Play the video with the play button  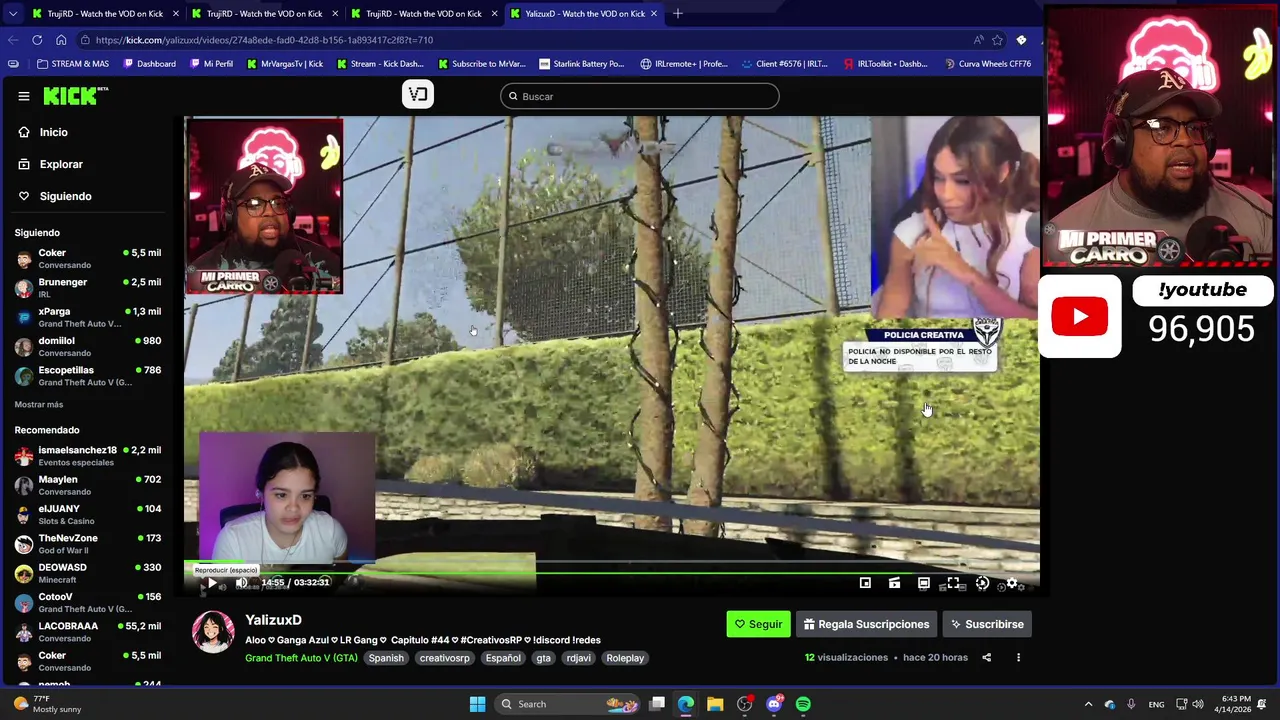(x=211, y=583)
